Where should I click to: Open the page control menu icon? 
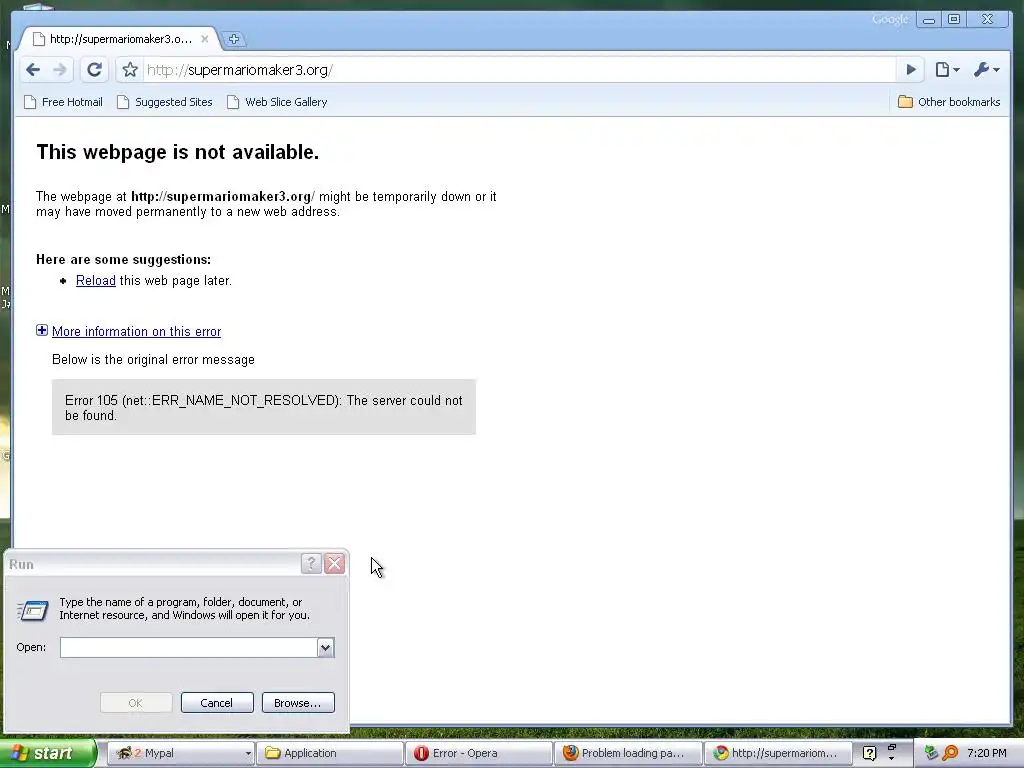[x=947, y=70]
